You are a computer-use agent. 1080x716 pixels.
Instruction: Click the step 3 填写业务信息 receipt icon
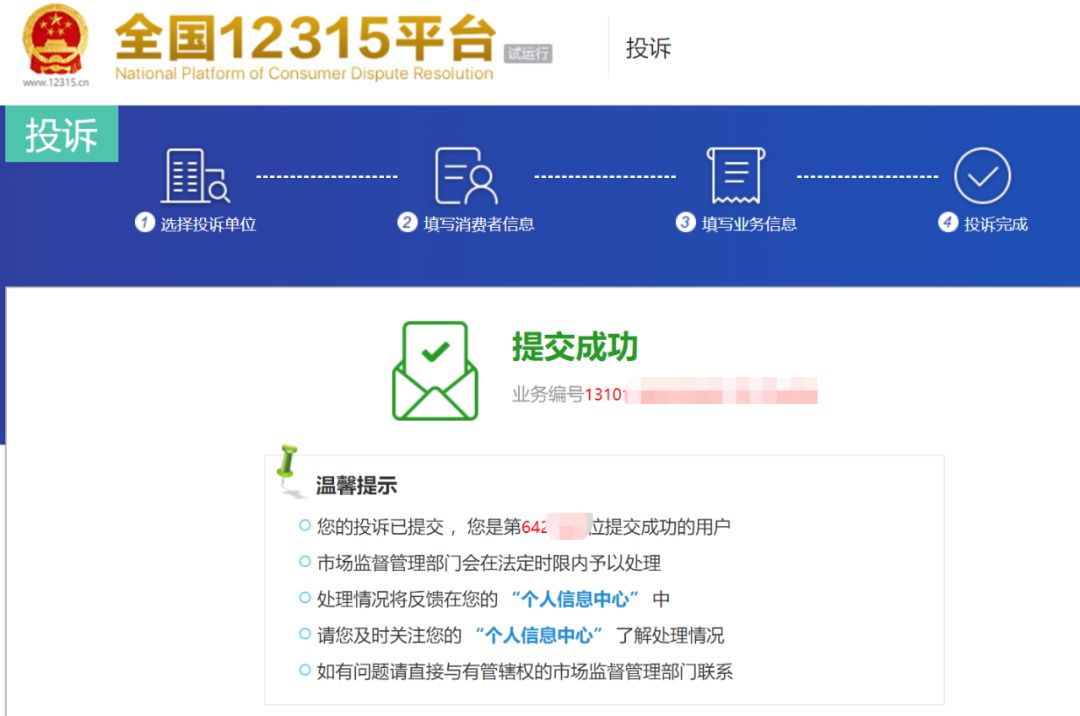pyautogui.click(x=736, y=178)
